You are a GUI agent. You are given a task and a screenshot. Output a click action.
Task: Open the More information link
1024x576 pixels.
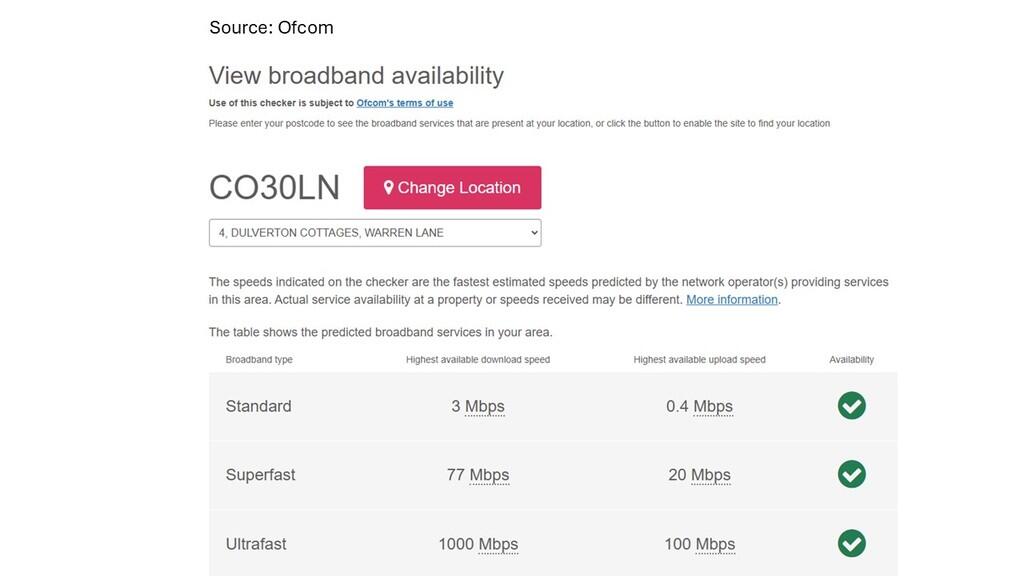731,300
